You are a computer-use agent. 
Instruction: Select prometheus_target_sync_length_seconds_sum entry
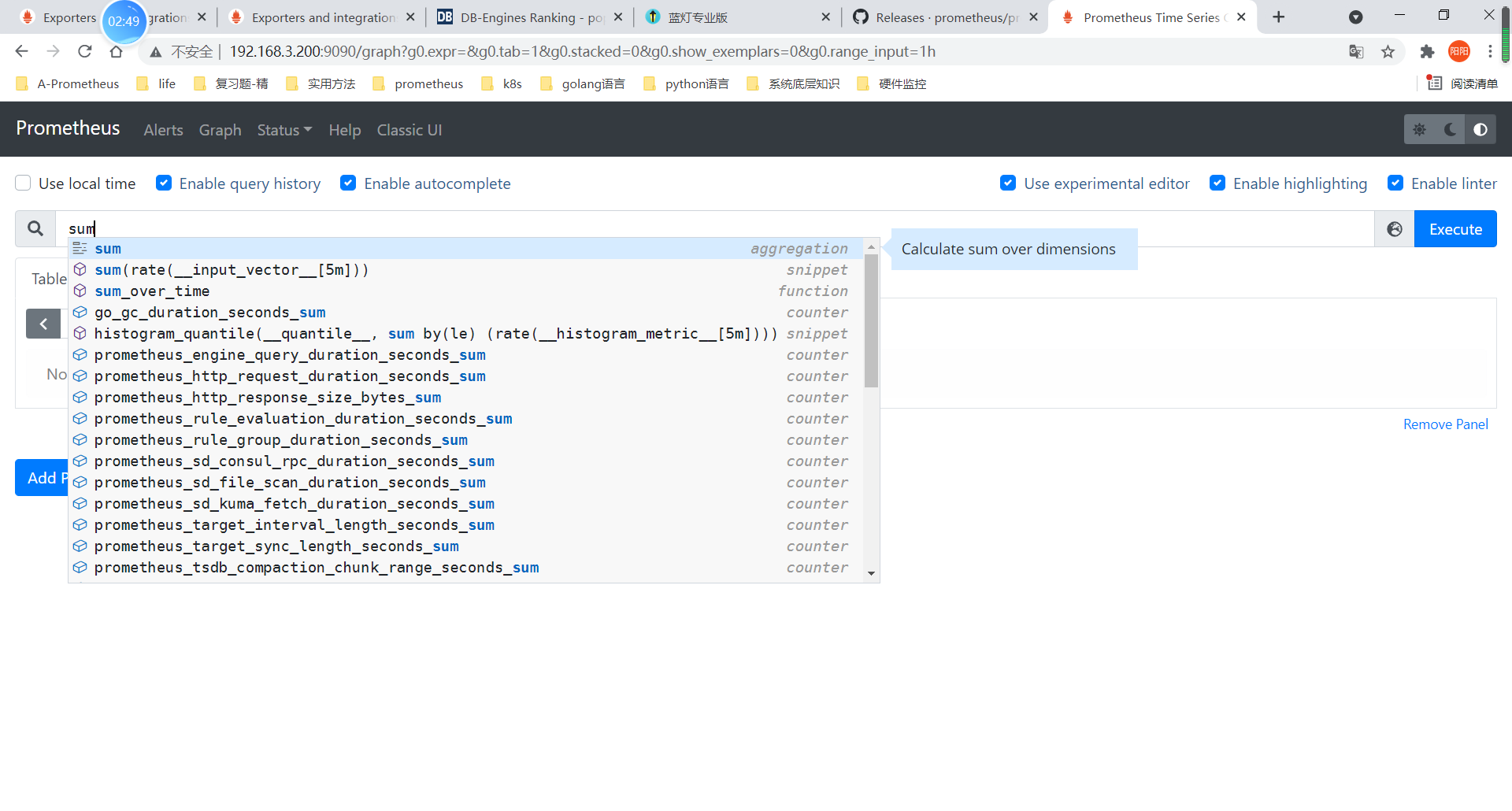[465, 546]
